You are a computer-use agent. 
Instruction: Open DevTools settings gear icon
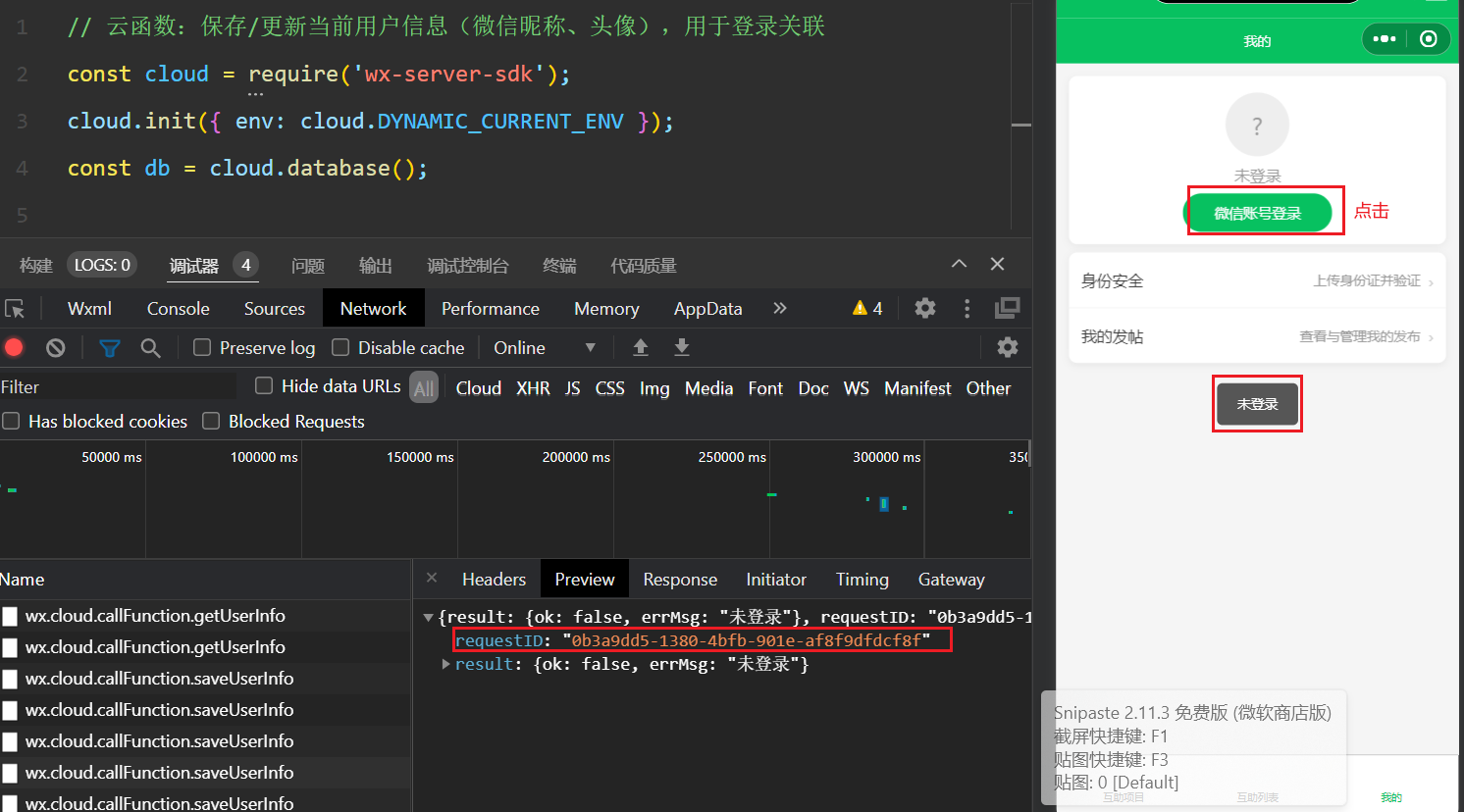coord(925,308)
